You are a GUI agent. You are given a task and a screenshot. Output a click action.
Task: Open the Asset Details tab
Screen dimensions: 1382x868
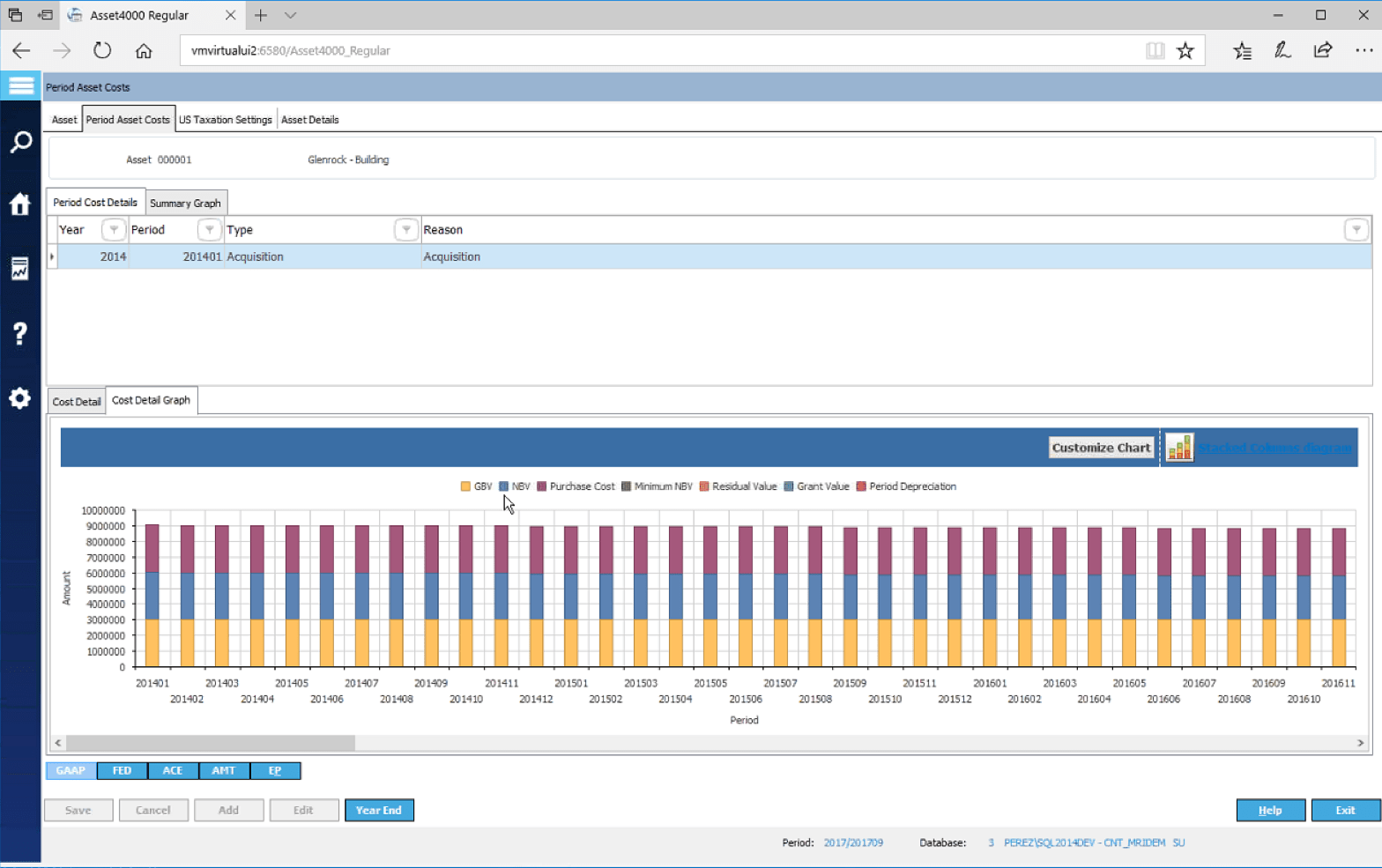310,120
